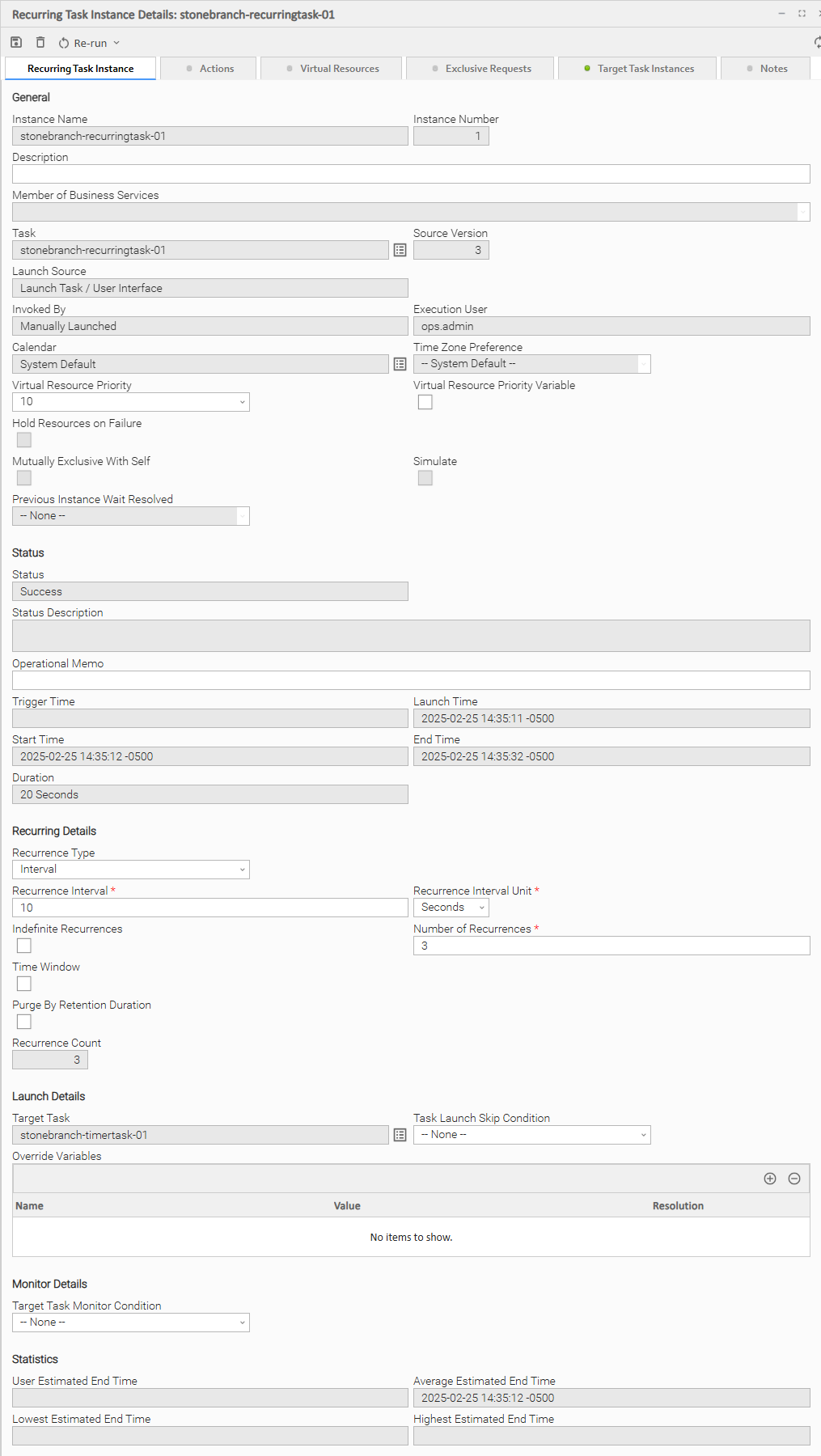Click the Number of Recurrences field
The width and height of the screenshot is (821, 1456).
[x=612, y=946]
